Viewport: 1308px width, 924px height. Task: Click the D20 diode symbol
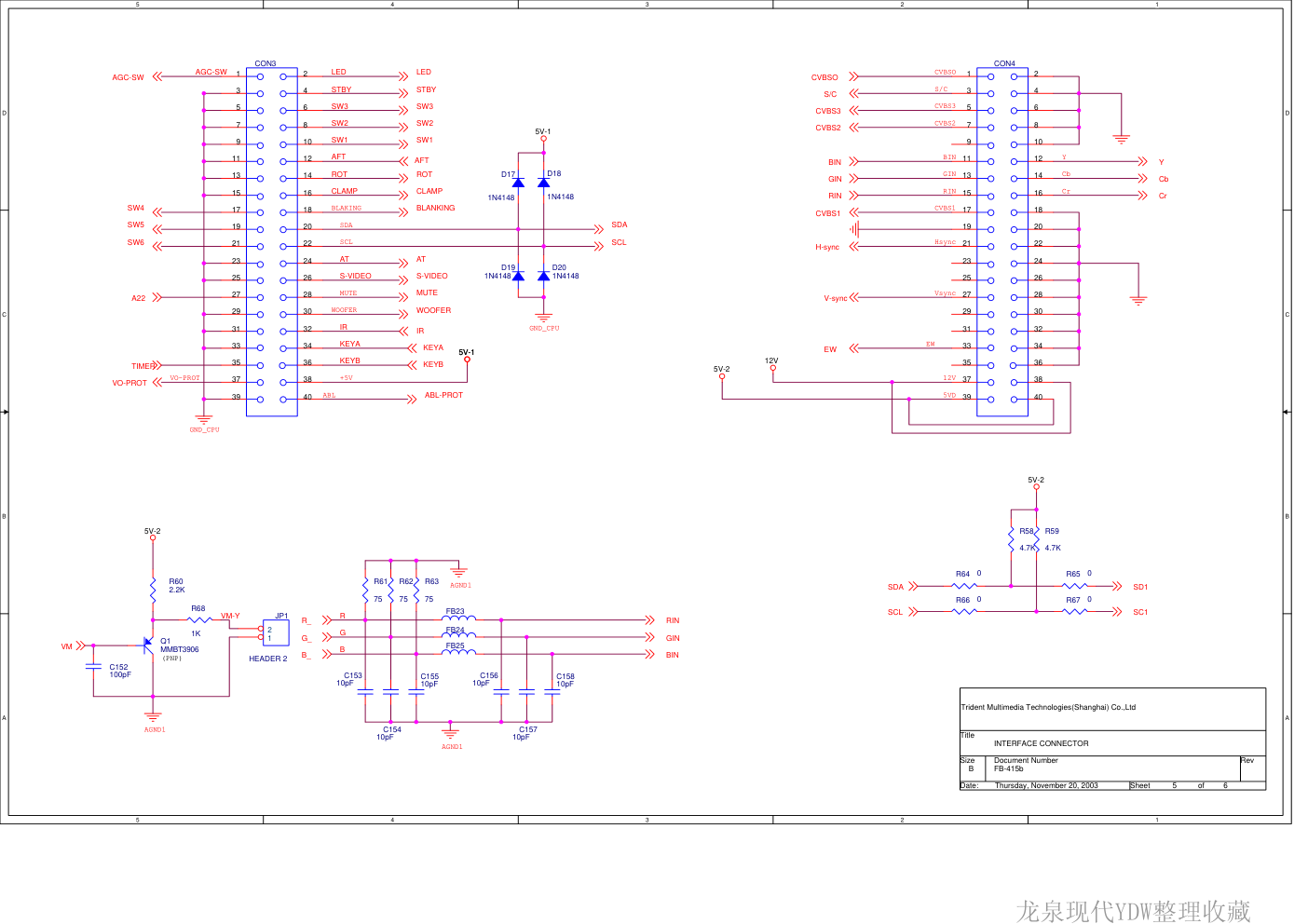543,276
